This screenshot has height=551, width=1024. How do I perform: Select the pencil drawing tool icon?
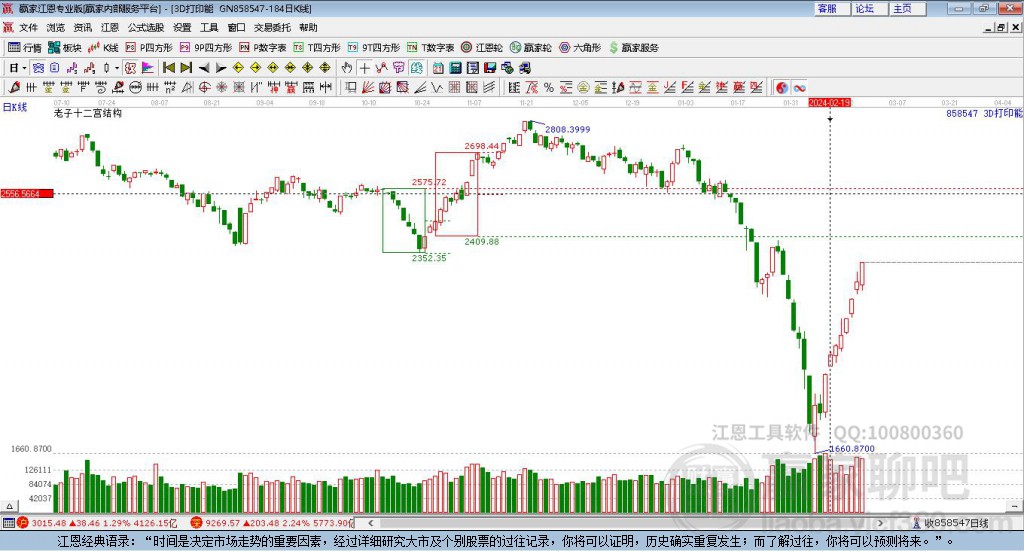14,87
